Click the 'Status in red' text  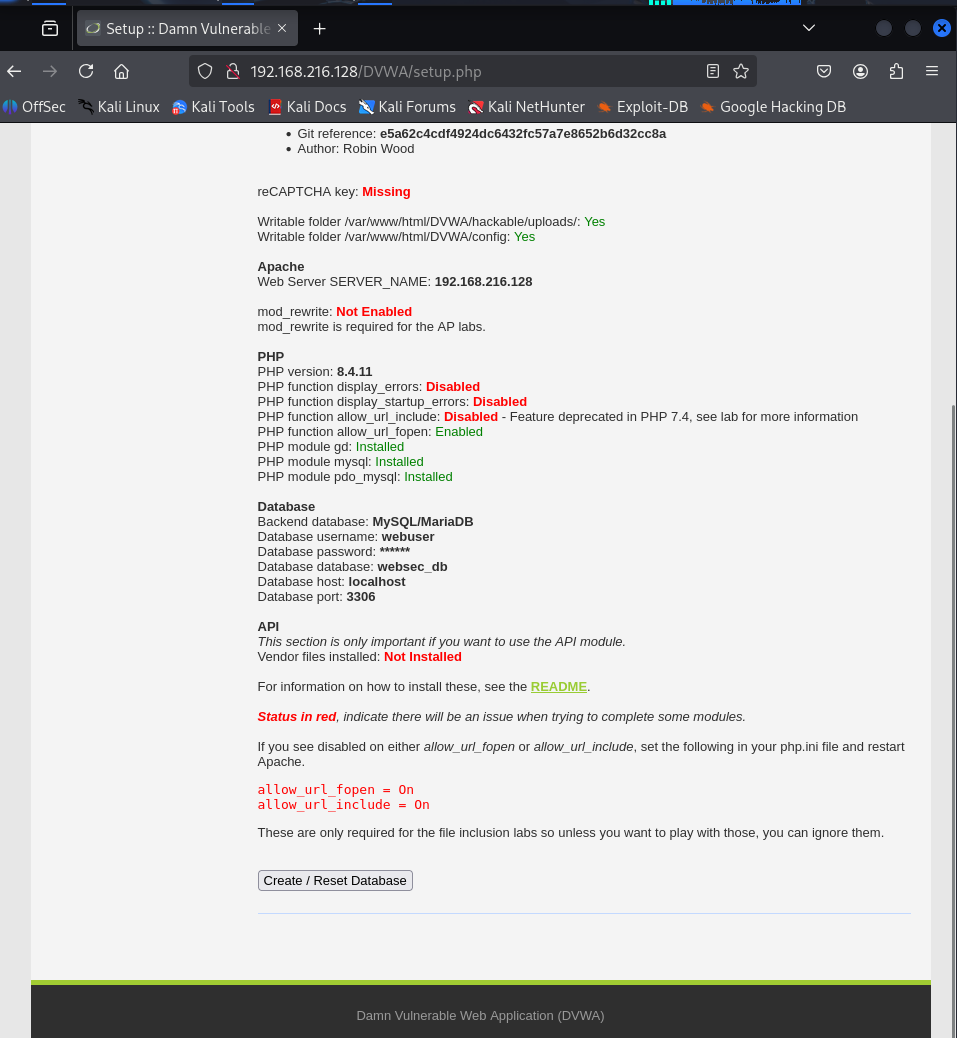tap(296, 716)
